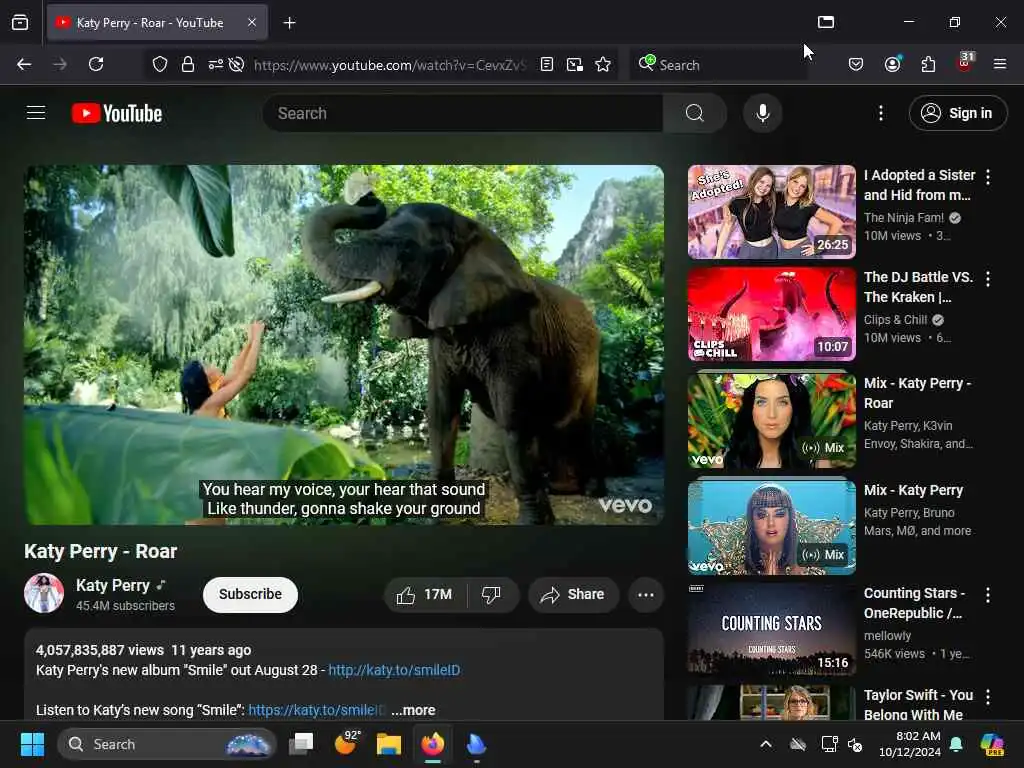
Task: Open options menu for I Adopted a Sister
Action: (x=987, y=176)
